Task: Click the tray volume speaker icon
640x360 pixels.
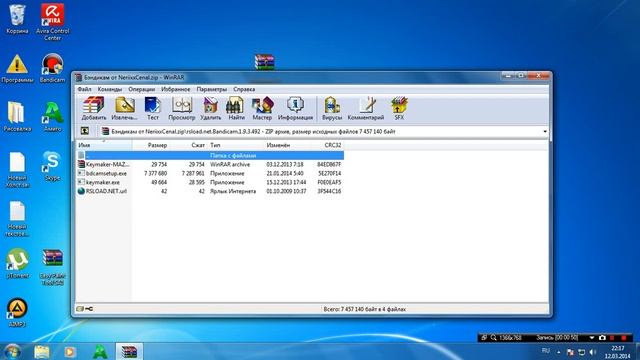Action: (x=593, y=352)
